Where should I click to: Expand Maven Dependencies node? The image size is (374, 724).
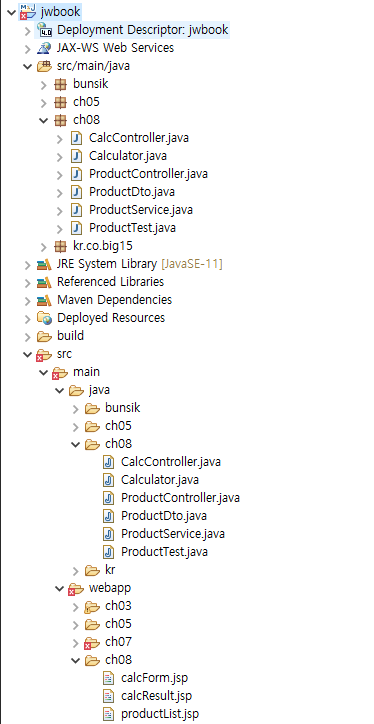pyautogui.click(x=27, y=301)
